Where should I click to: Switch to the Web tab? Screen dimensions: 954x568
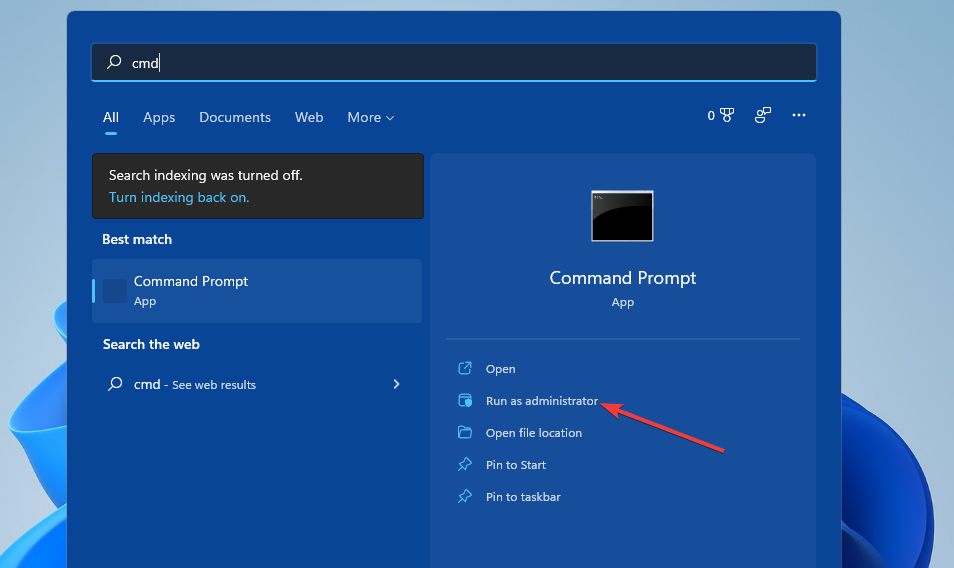309,117
